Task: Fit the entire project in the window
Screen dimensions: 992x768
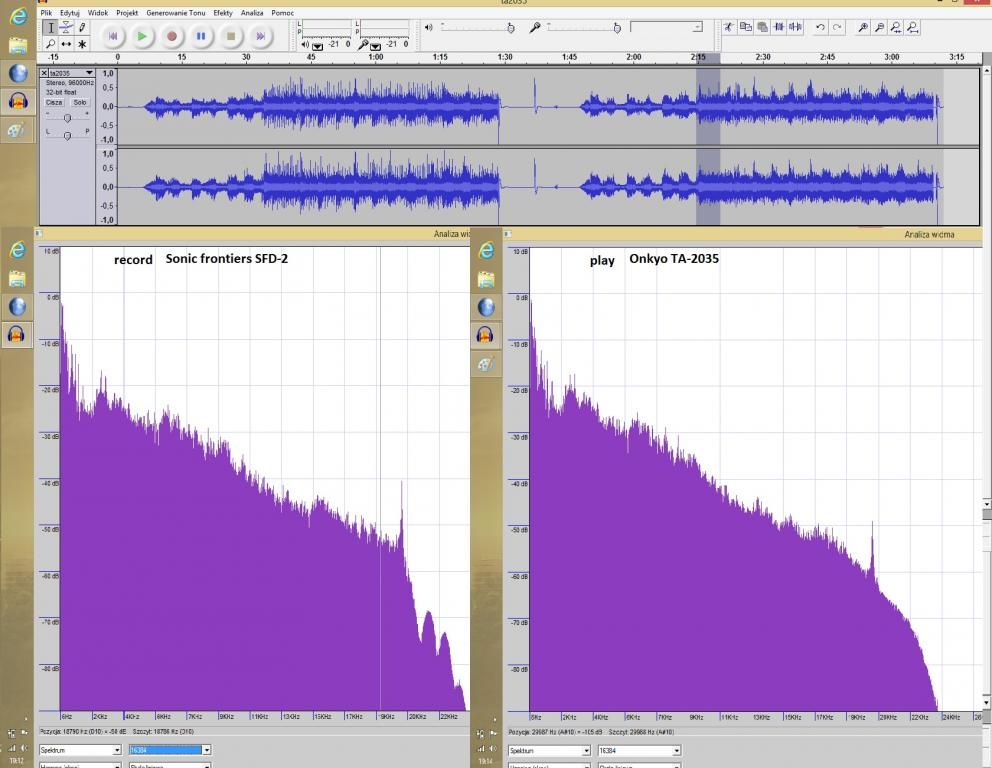Action: coord(912,27)
